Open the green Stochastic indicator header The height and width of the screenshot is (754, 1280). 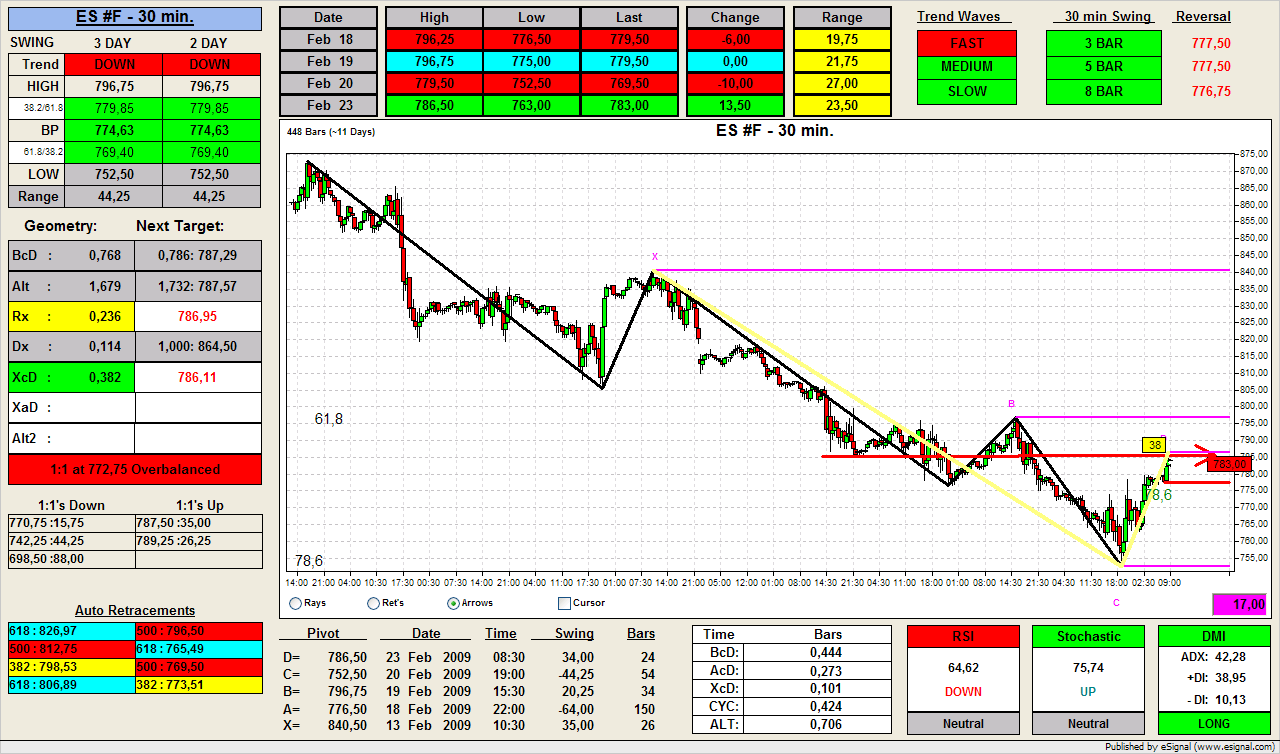1088,636
